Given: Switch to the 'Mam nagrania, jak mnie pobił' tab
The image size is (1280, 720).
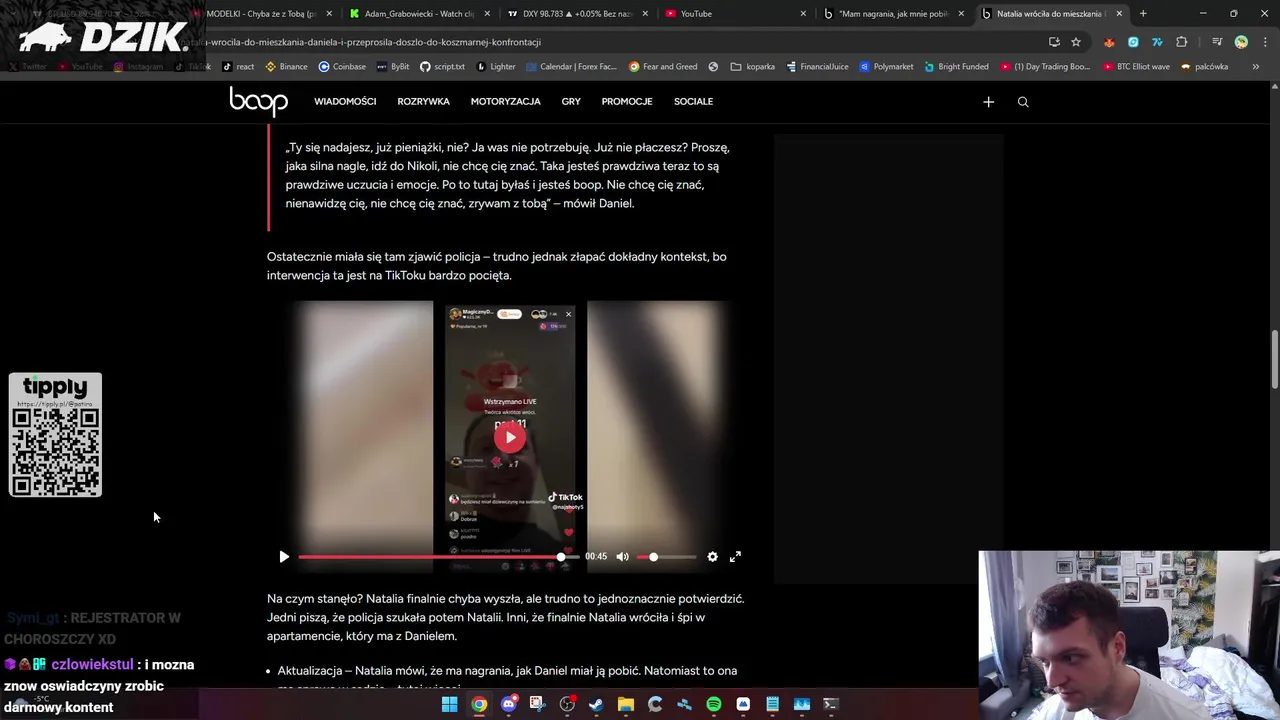Looking at the screenshot, I should coord(893,14).
